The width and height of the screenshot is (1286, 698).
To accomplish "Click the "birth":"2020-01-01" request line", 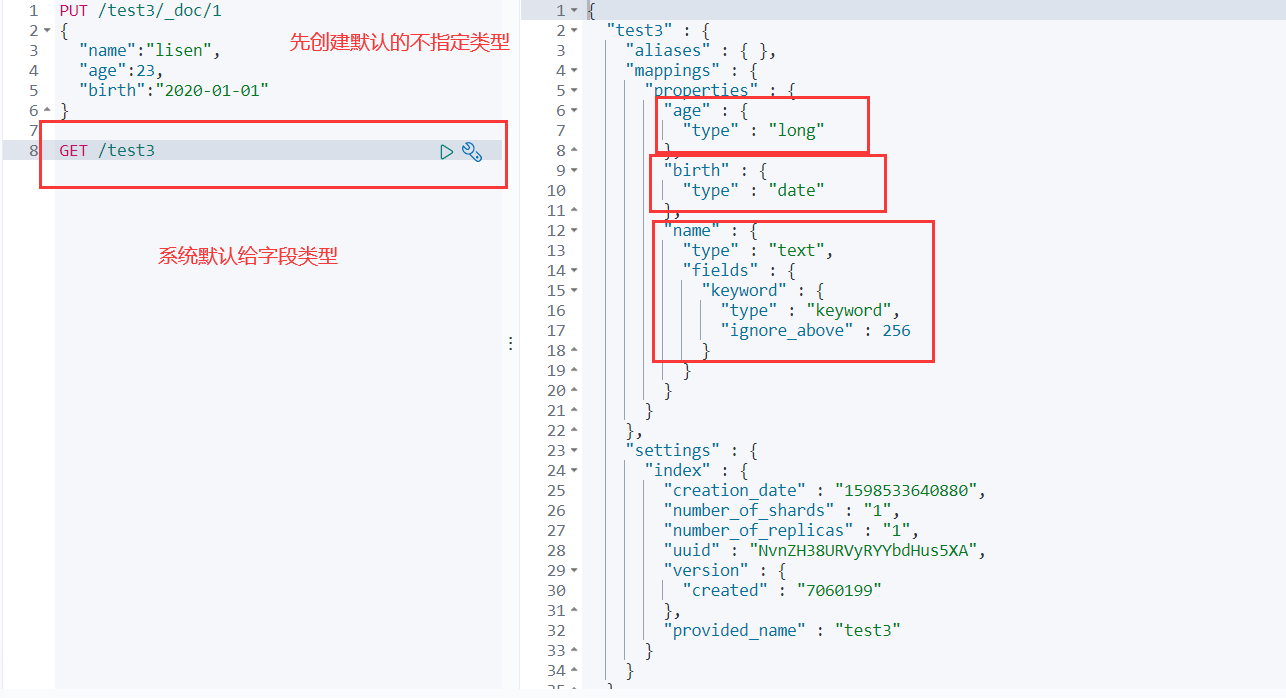I will pyautogui.click(x=174, y=91).
